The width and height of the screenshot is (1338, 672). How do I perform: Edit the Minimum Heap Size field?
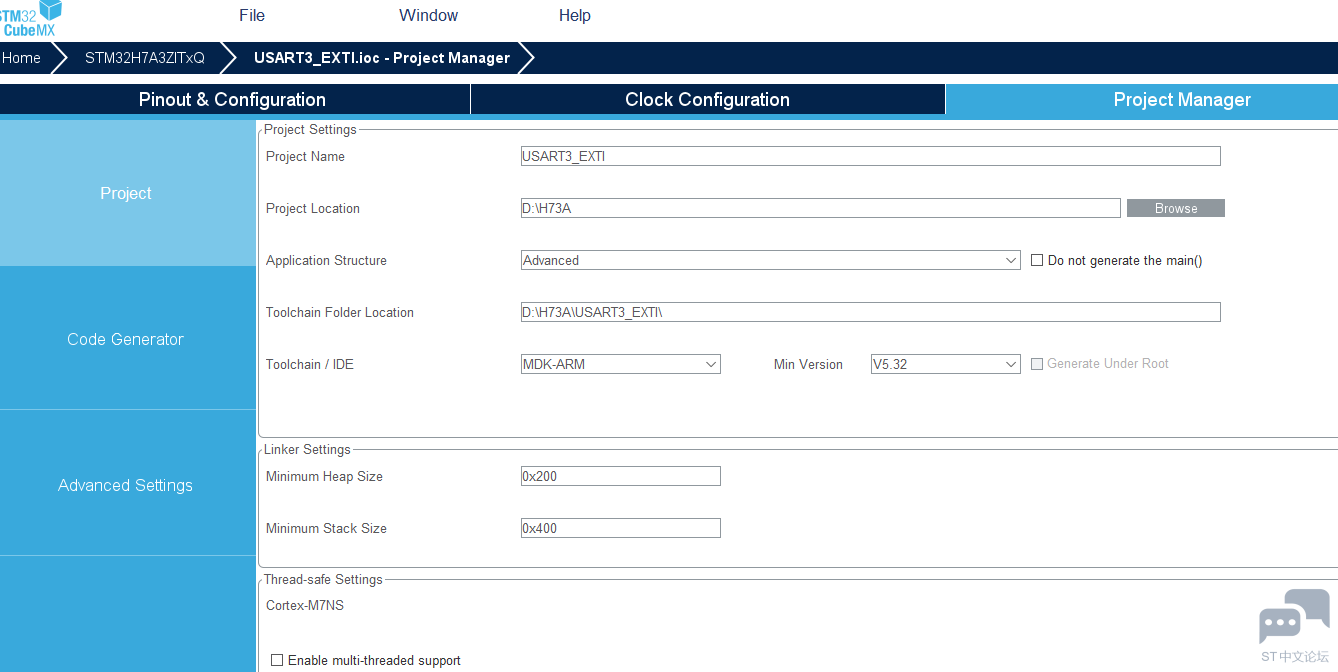click(x=620, y=476)
